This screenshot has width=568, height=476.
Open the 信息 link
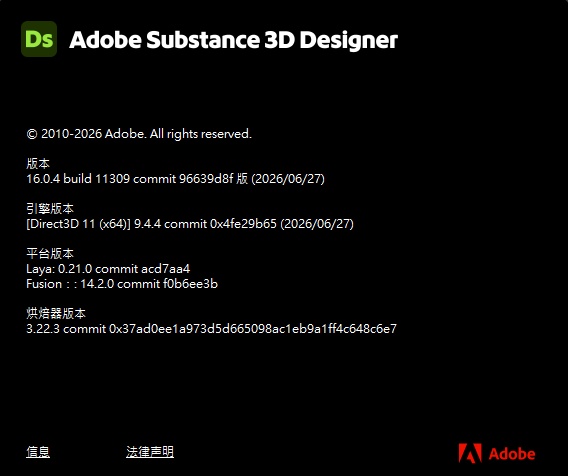(38, 452)
